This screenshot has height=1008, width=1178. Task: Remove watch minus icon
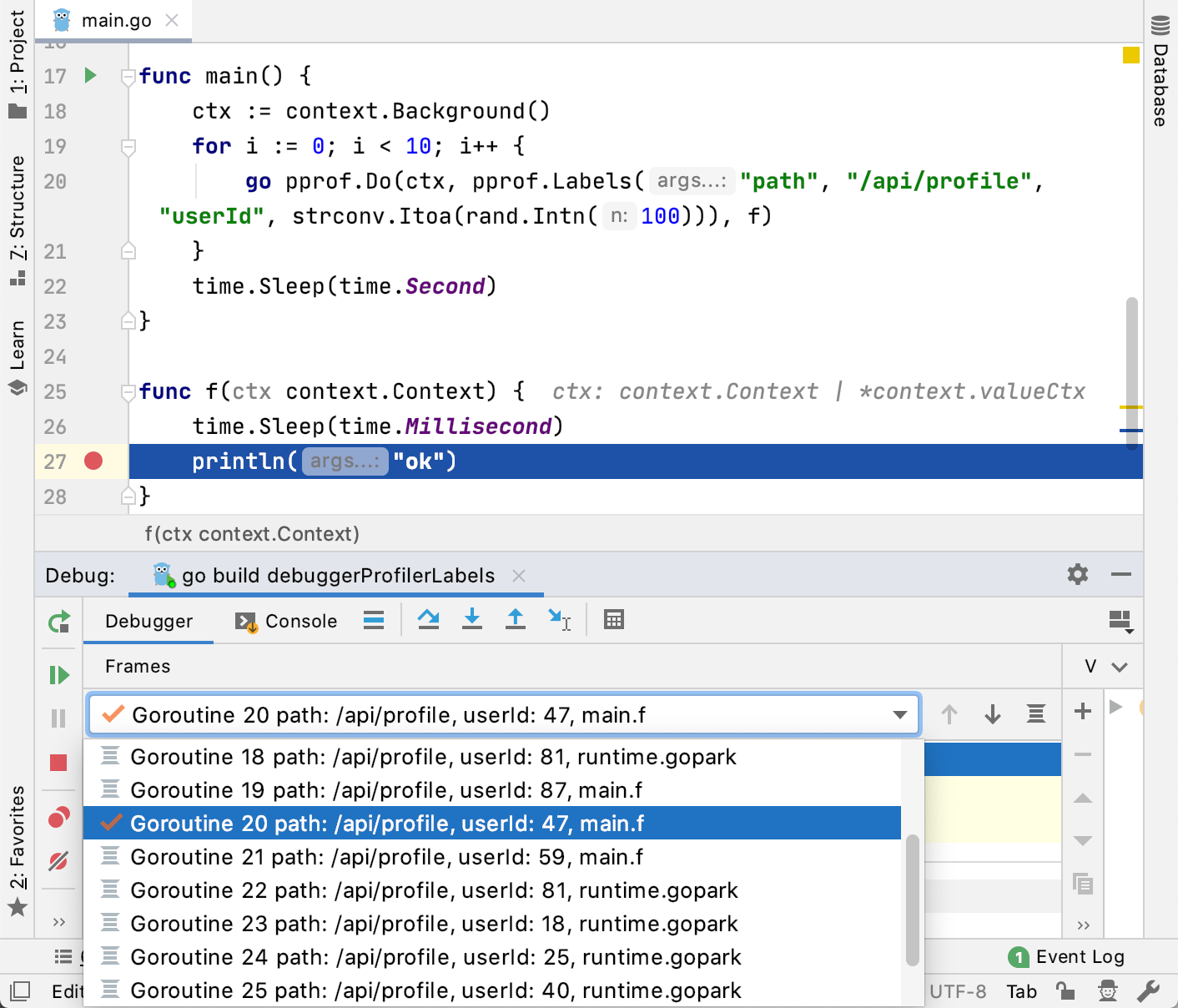(1083, 754)
